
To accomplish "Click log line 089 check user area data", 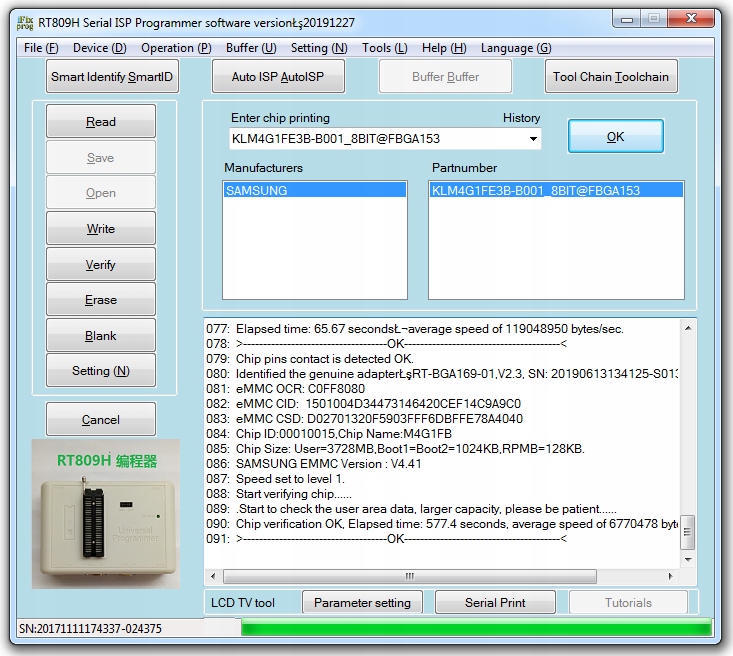I will pos(411,509).
